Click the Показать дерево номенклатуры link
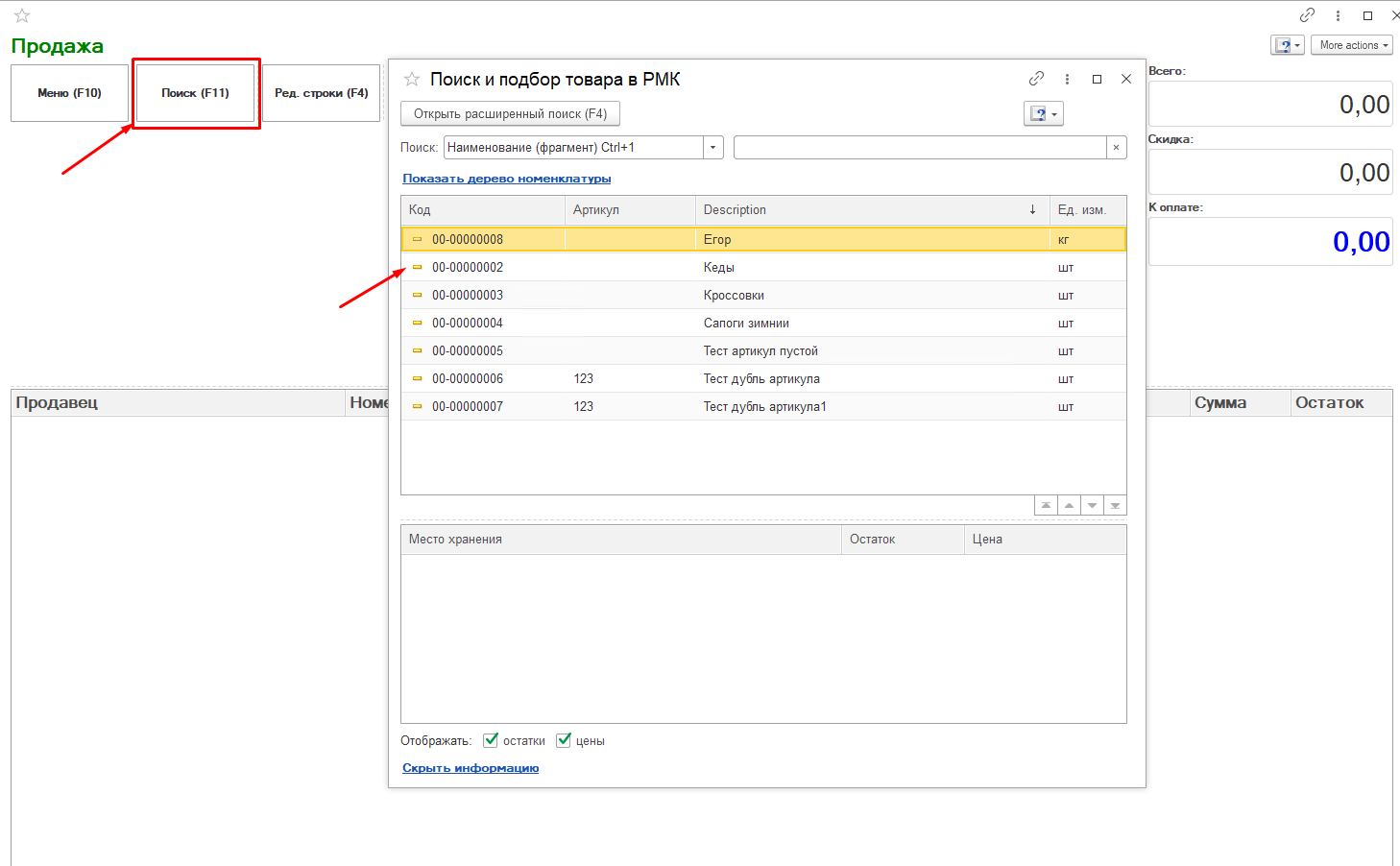 [506, 179]
